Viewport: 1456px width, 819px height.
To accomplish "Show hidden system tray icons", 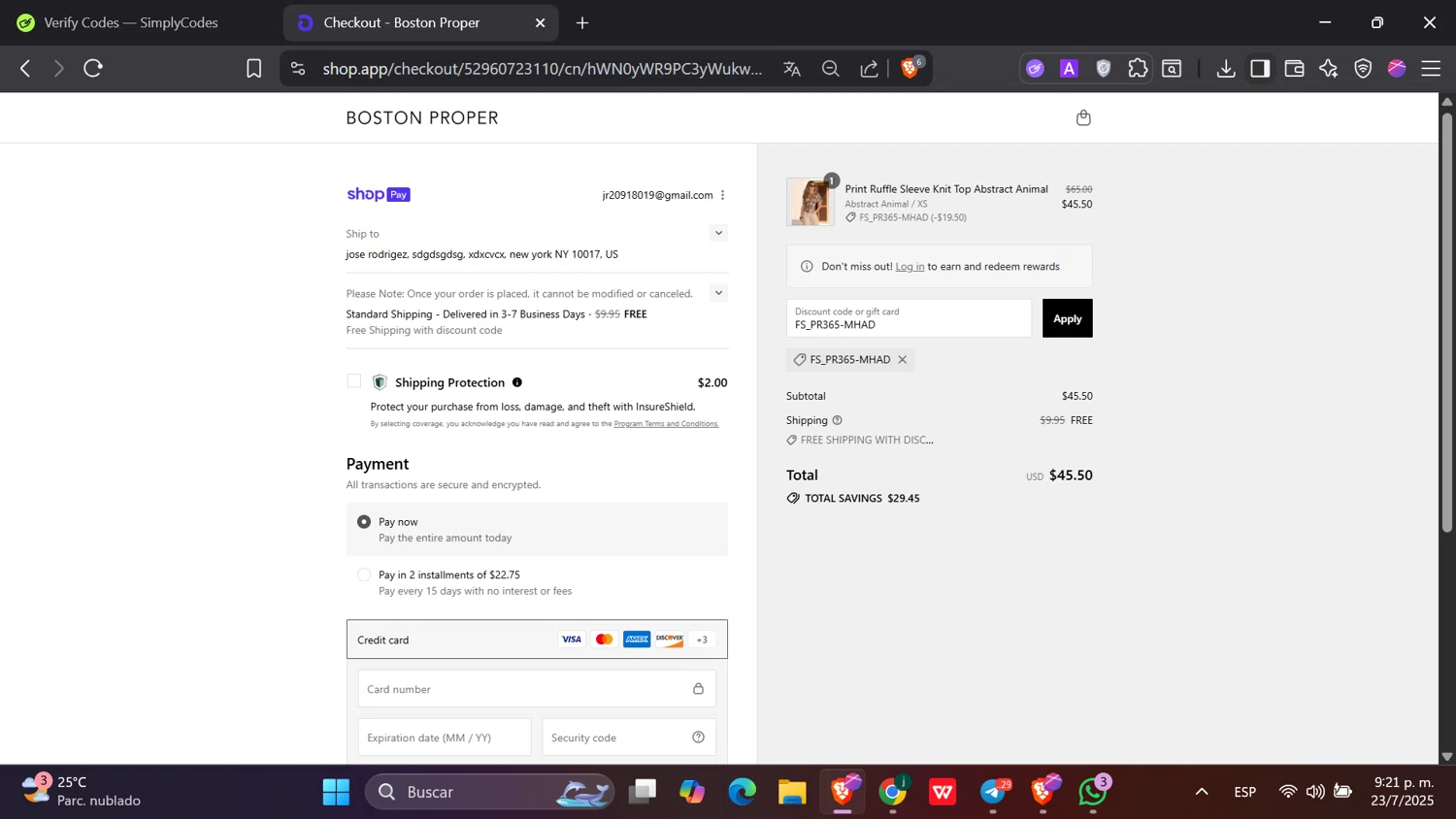I will coord(1202,792).
